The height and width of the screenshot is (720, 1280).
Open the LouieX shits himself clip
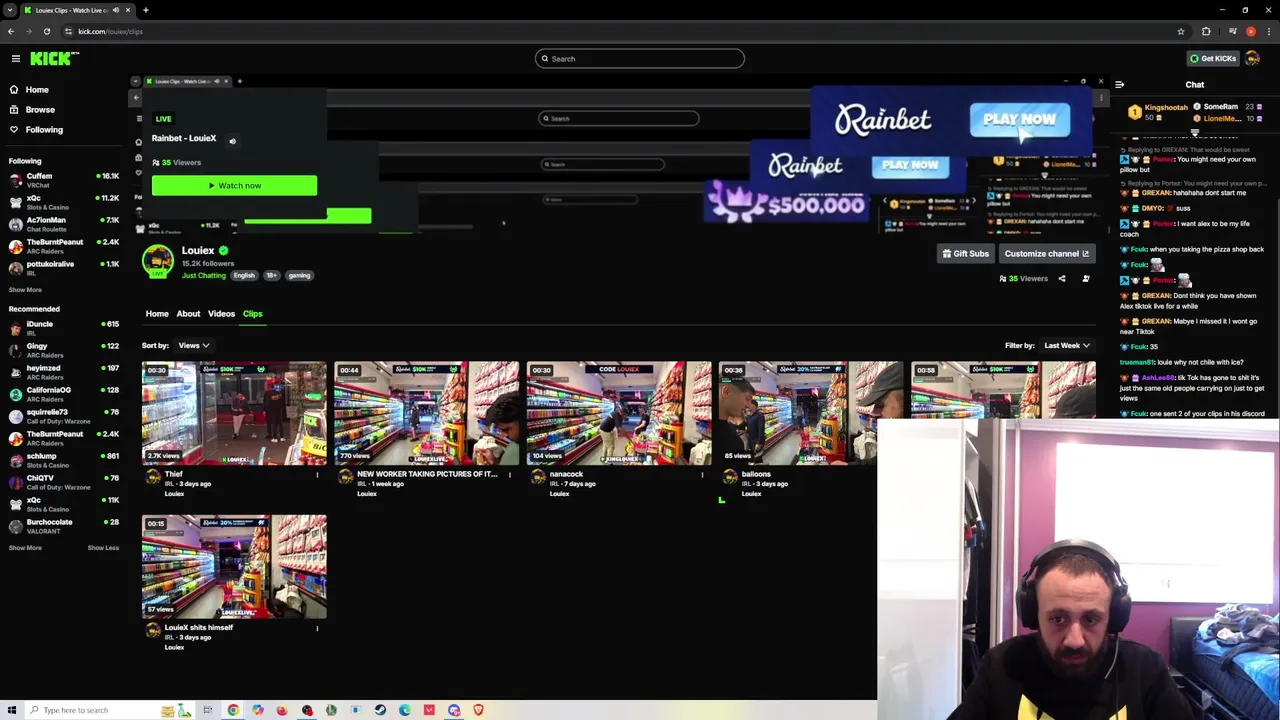(x=234, y=568)
